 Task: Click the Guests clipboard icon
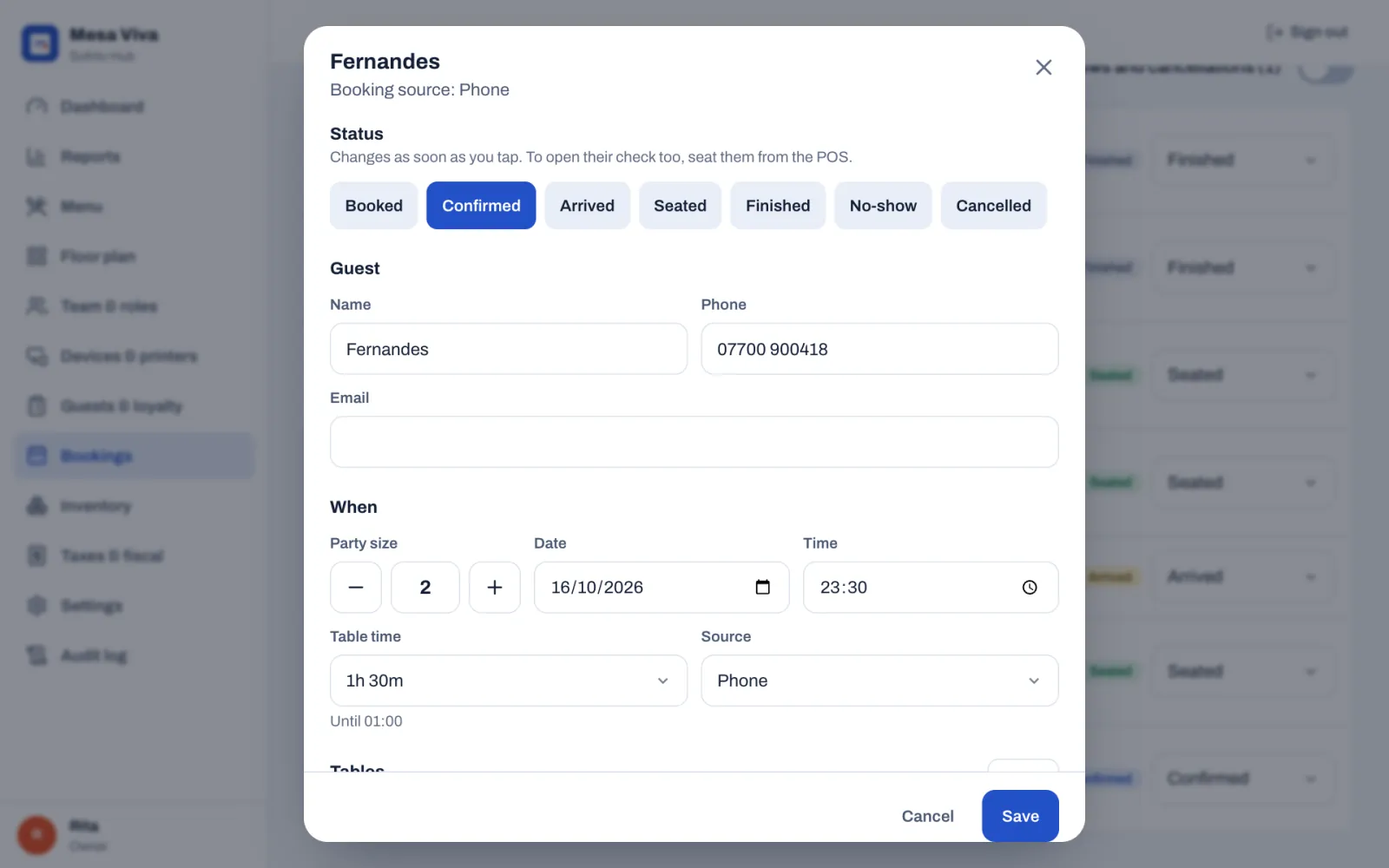(36, 406)
